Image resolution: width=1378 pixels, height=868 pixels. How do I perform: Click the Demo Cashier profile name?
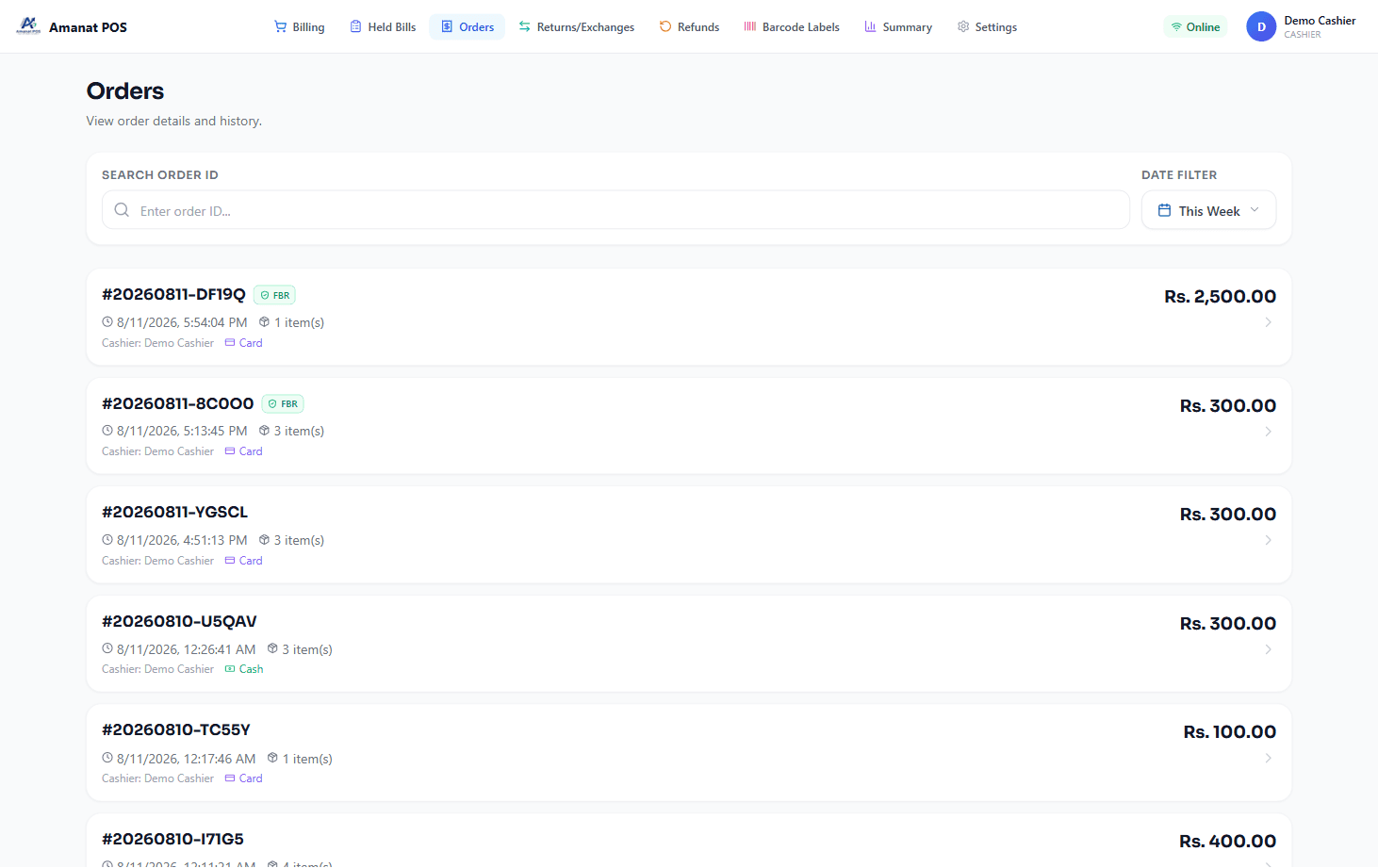(x=1320, y=20)
